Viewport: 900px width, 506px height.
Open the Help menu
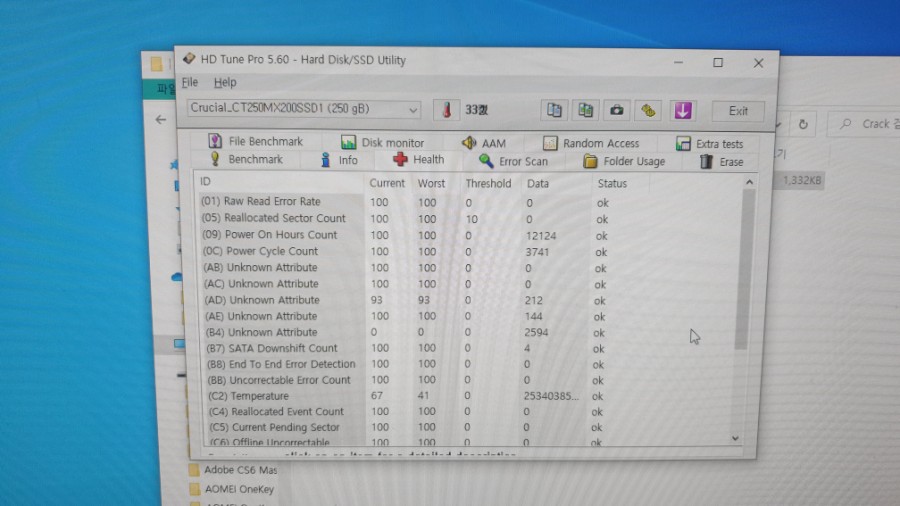(225, 83)
